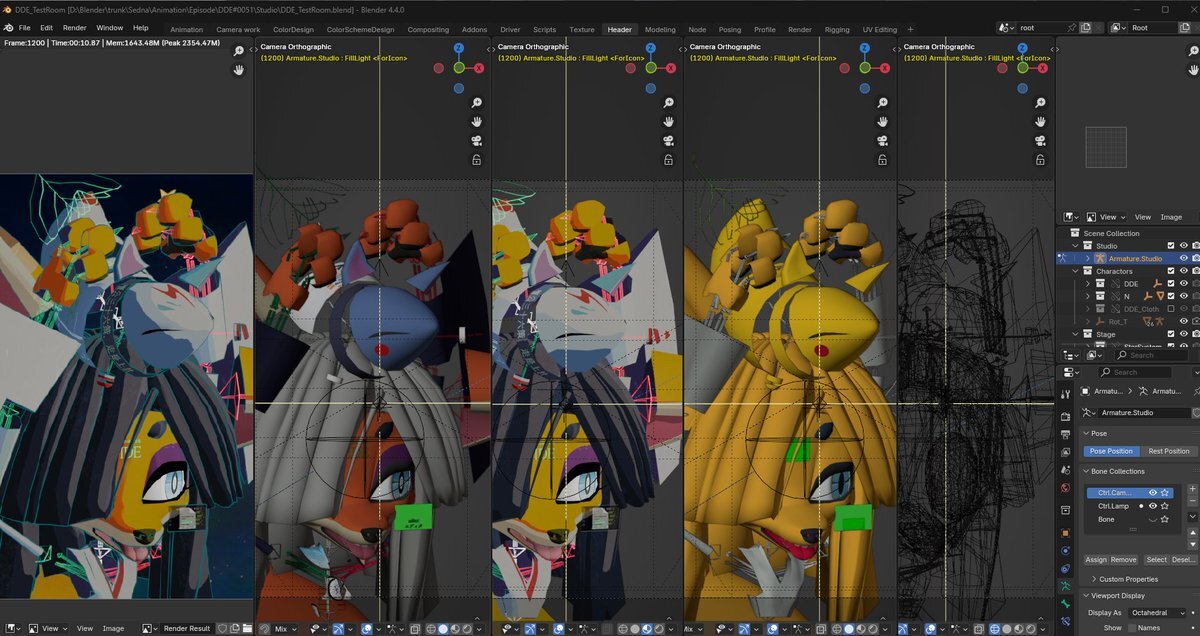Toggle exclude checkbox for Studio collection

1171,245
